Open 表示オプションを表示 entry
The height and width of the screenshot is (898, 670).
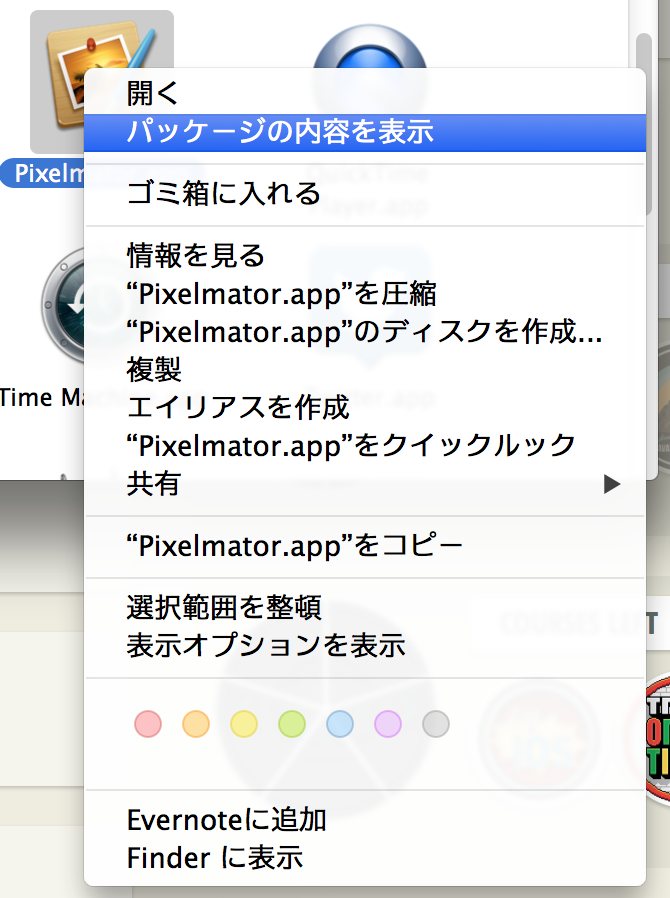(x=365, y=645)
